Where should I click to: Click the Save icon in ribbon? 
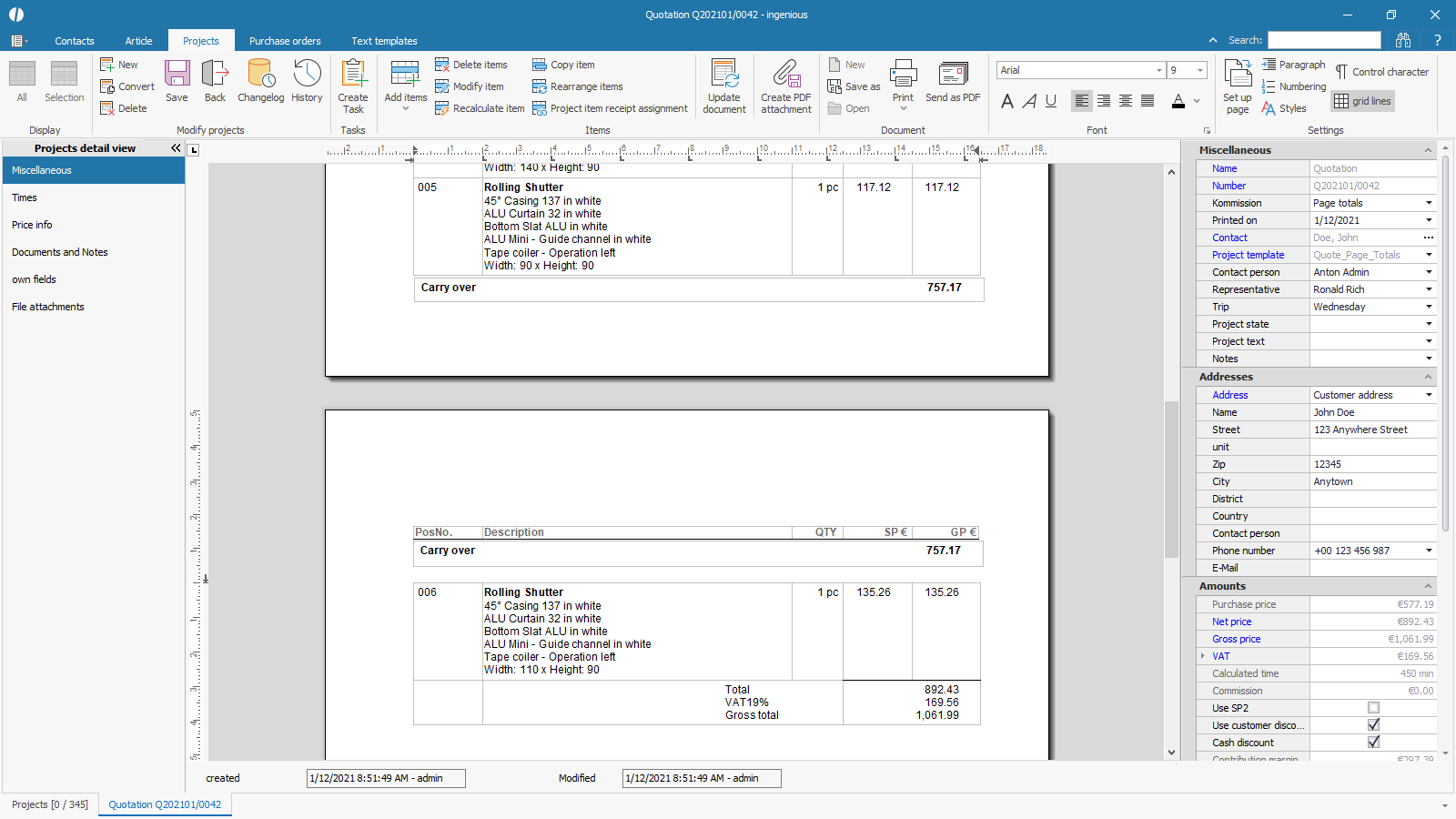[x=177, y=80]
